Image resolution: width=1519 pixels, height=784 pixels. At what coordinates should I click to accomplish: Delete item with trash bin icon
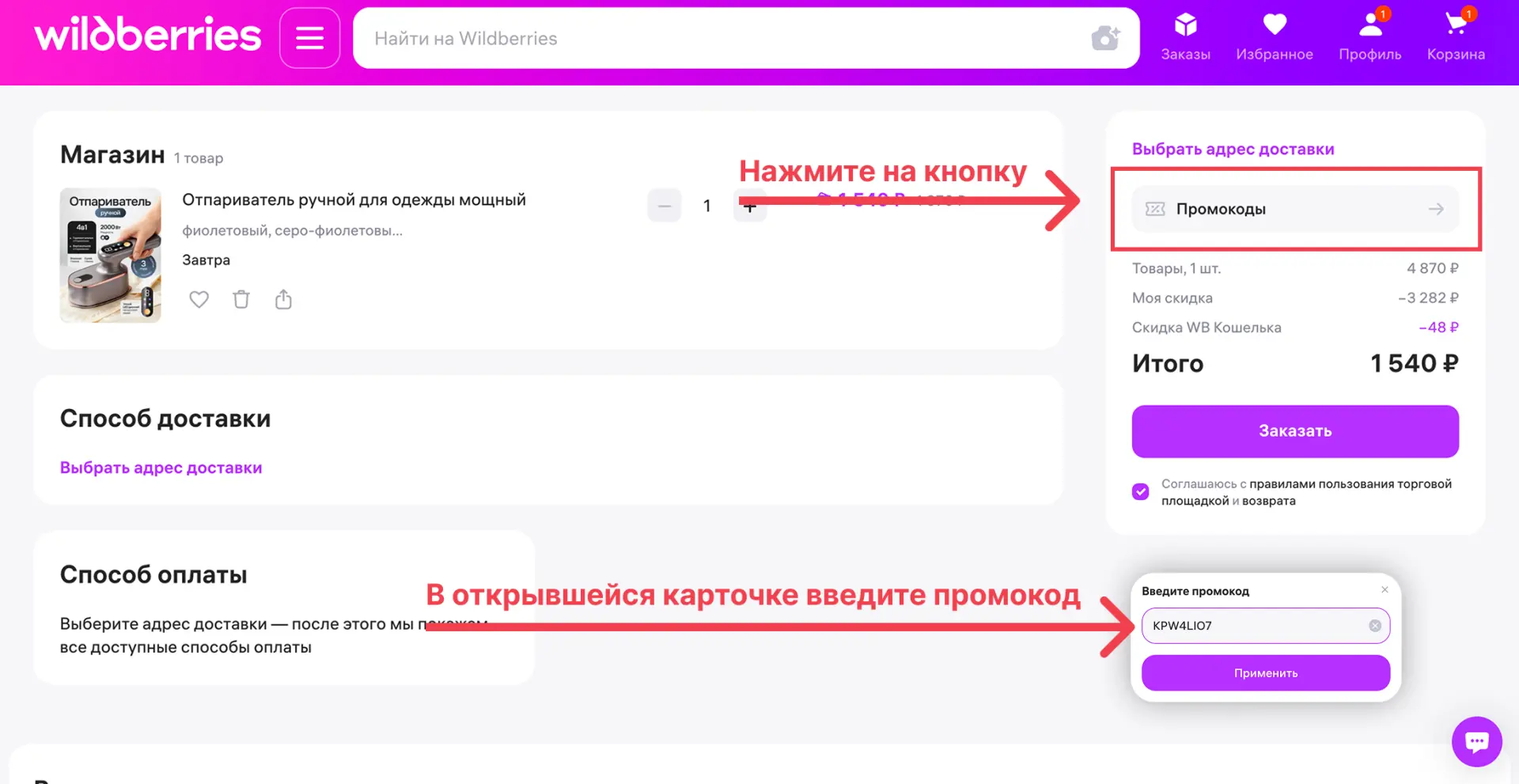click(x=241, y=300)
